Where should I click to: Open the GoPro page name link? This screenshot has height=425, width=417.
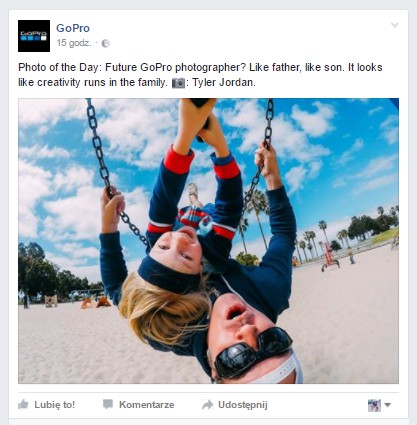tap(73, 28)
